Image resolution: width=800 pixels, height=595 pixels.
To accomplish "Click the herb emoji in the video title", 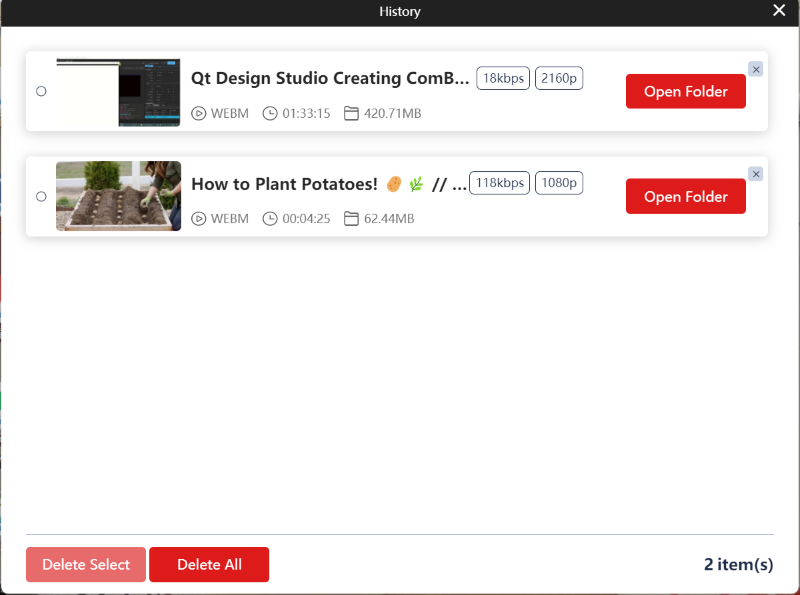I will point(416,184).
